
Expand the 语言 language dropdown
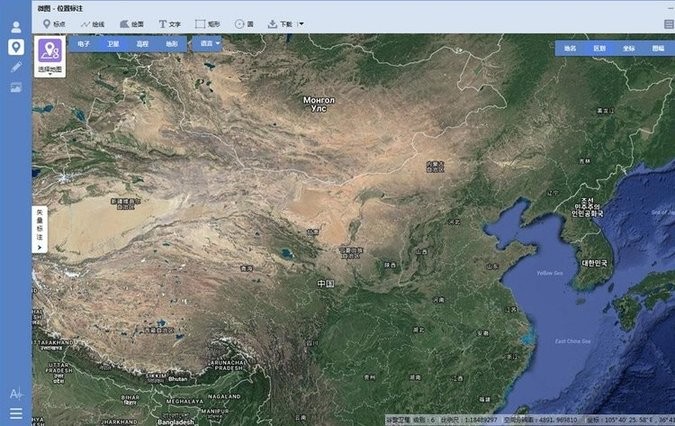point(208,44)
